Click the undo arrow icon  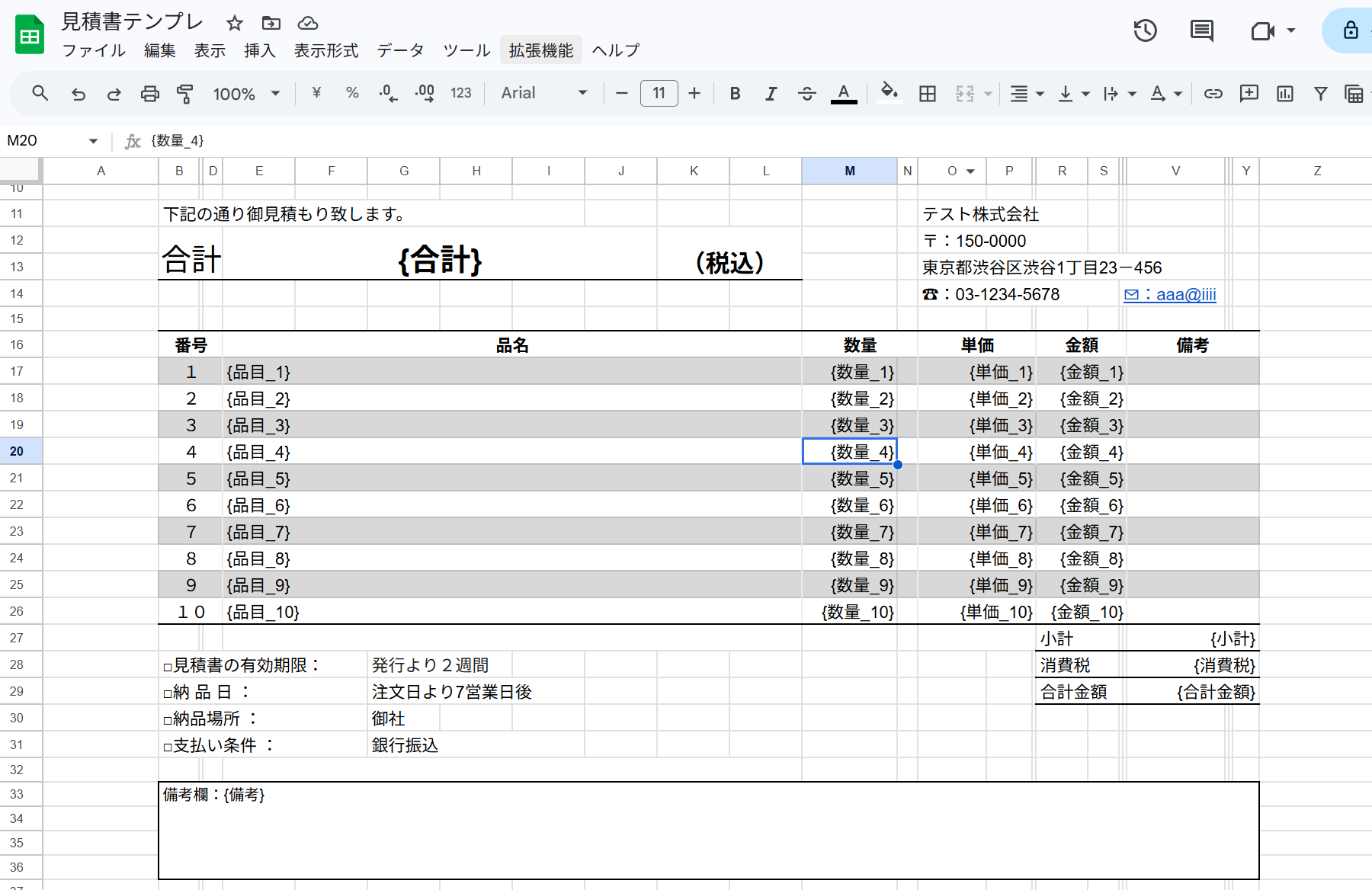pos(78,94)
